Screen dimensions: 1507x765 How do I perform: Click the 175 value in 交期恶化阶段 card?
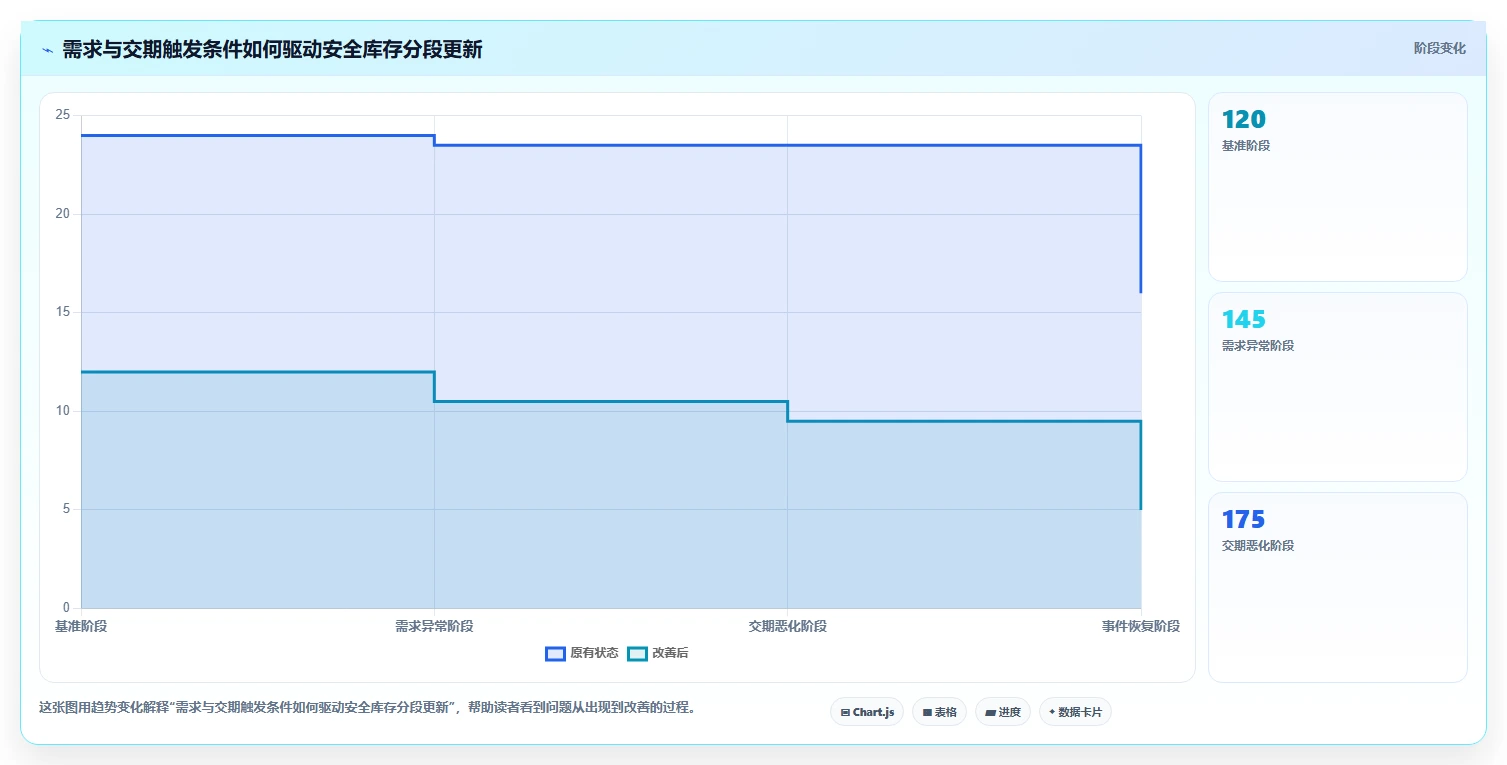pyautogui.click(x=1243, y=520)
